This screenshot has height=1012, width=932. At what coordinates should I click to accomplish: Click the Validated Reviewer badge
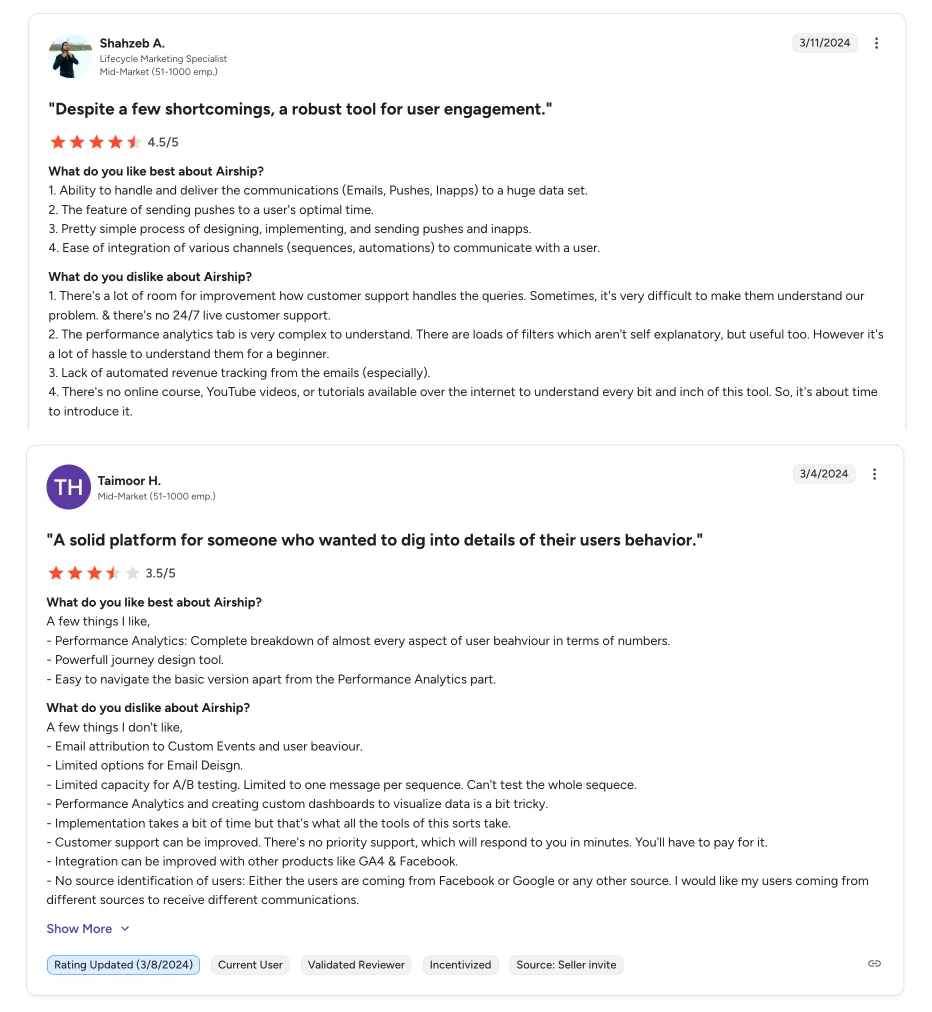click(356, 964)
